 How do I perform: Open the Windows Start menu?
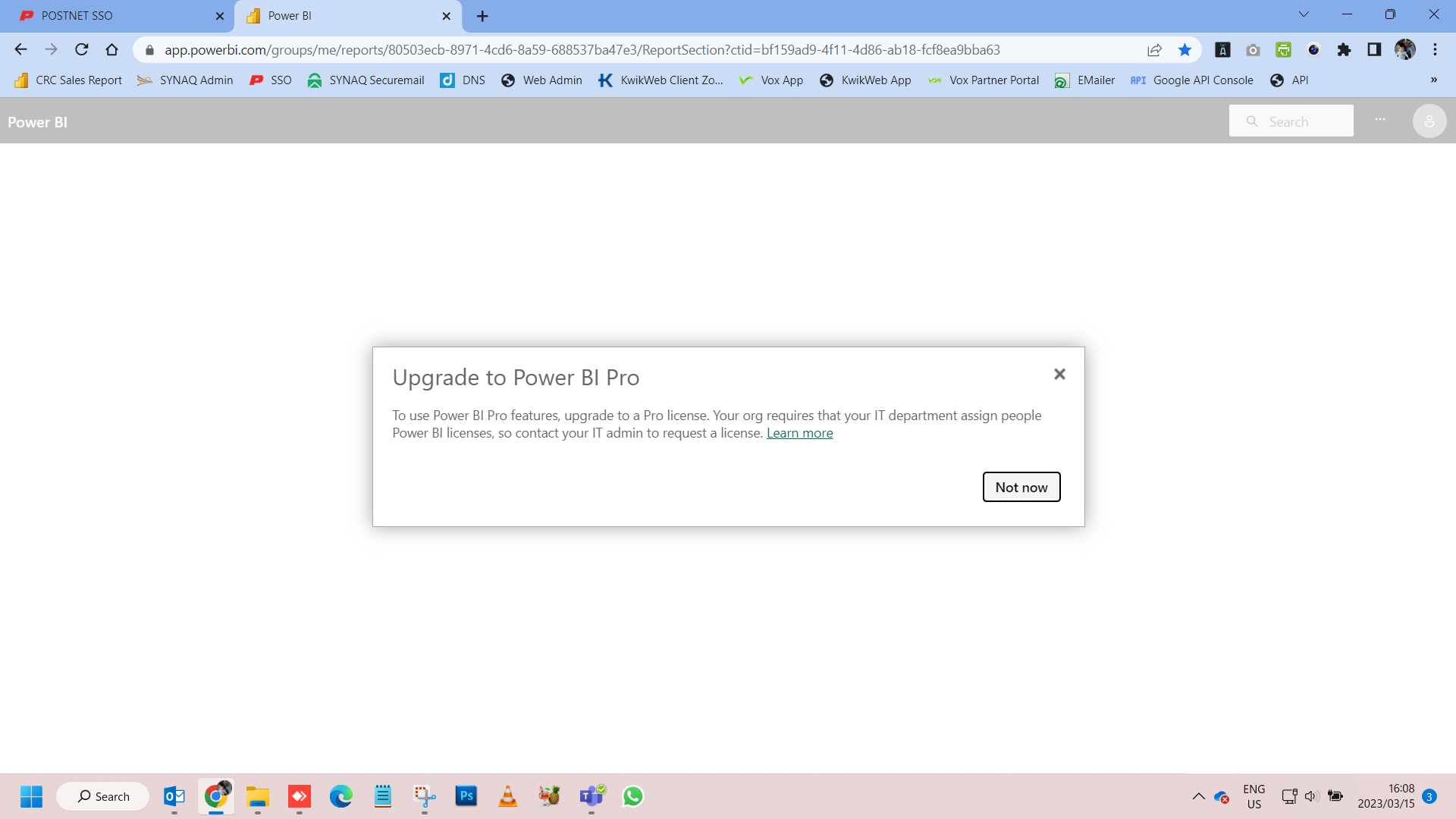(31, 796)
